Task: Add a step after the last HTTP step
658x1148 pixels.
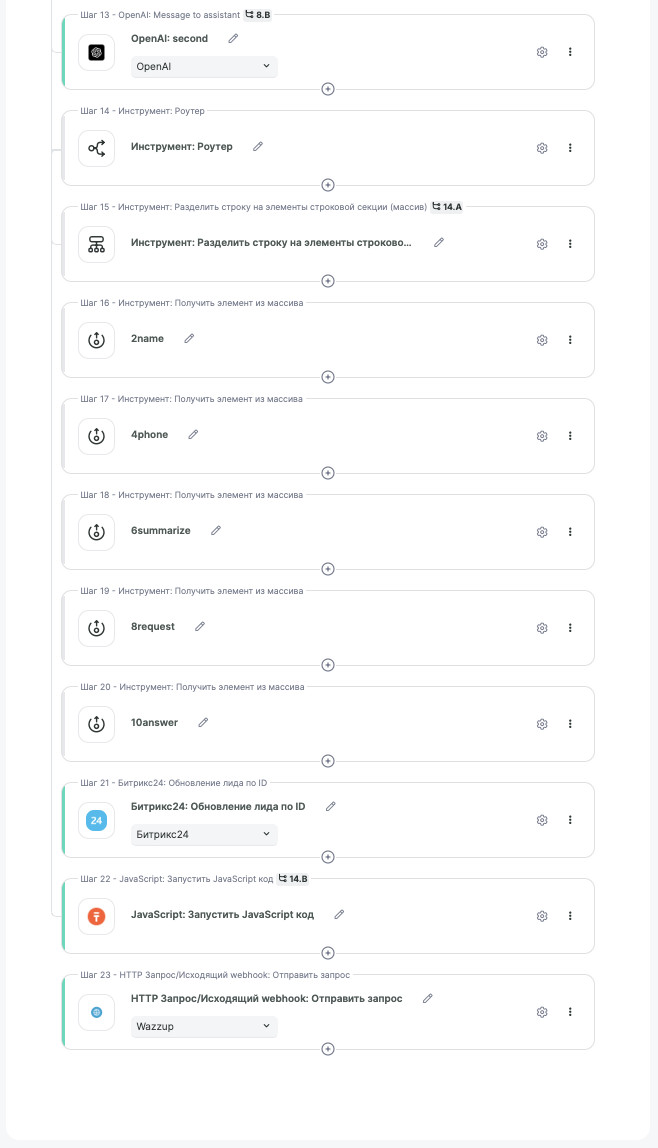Action: coord(328,1049)
